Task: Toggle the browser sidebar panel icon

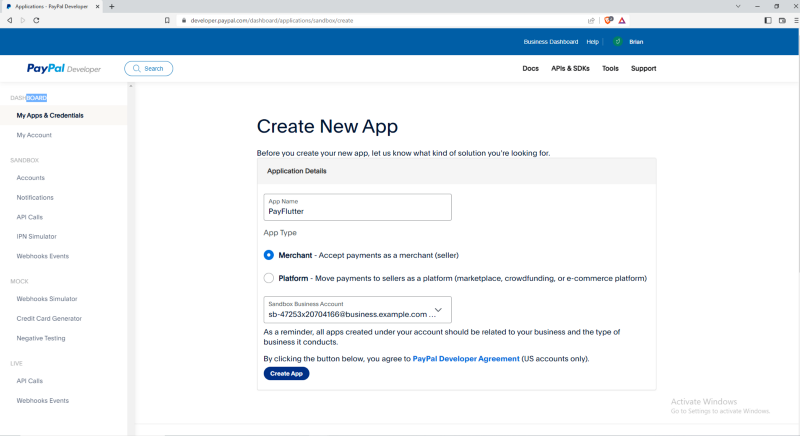Action: (768, 20)
